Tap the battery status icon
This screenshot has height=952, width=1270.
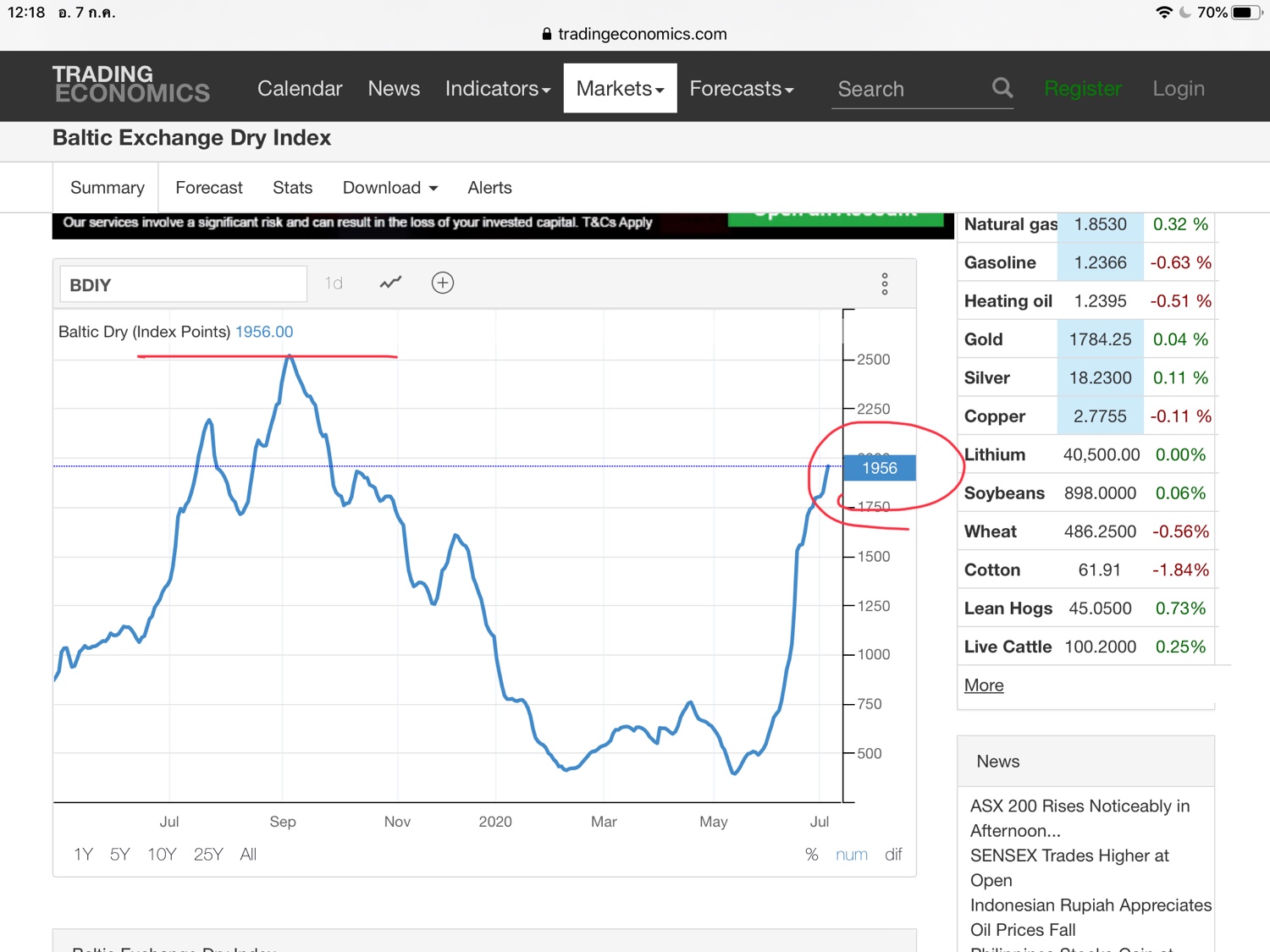[x=1245, y=13]
